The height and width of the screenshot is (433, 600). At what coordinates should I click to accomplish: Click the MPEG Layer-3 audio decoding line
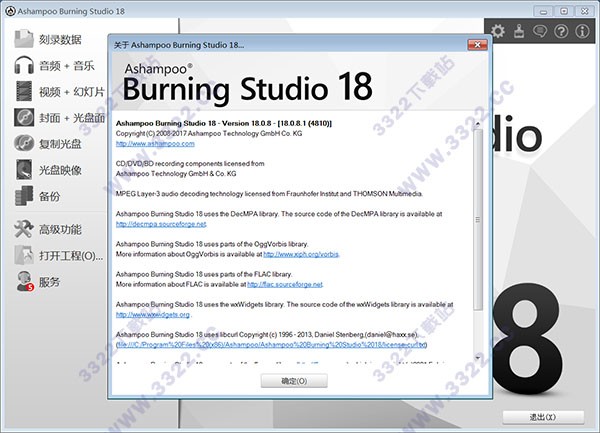tap(269, 194)
